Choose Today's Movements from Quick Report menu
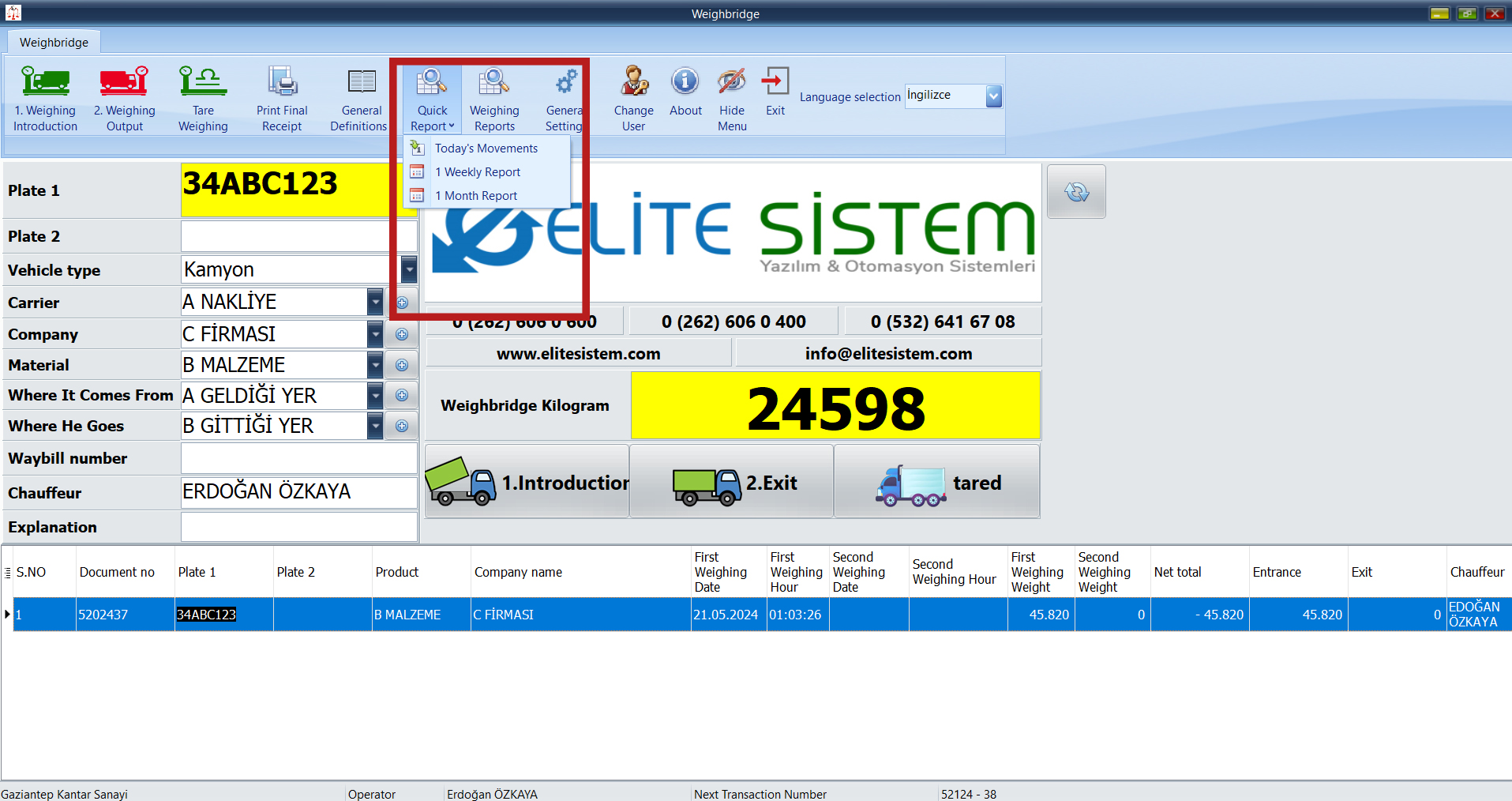The image size is (1512, 801). click(486, 149)
